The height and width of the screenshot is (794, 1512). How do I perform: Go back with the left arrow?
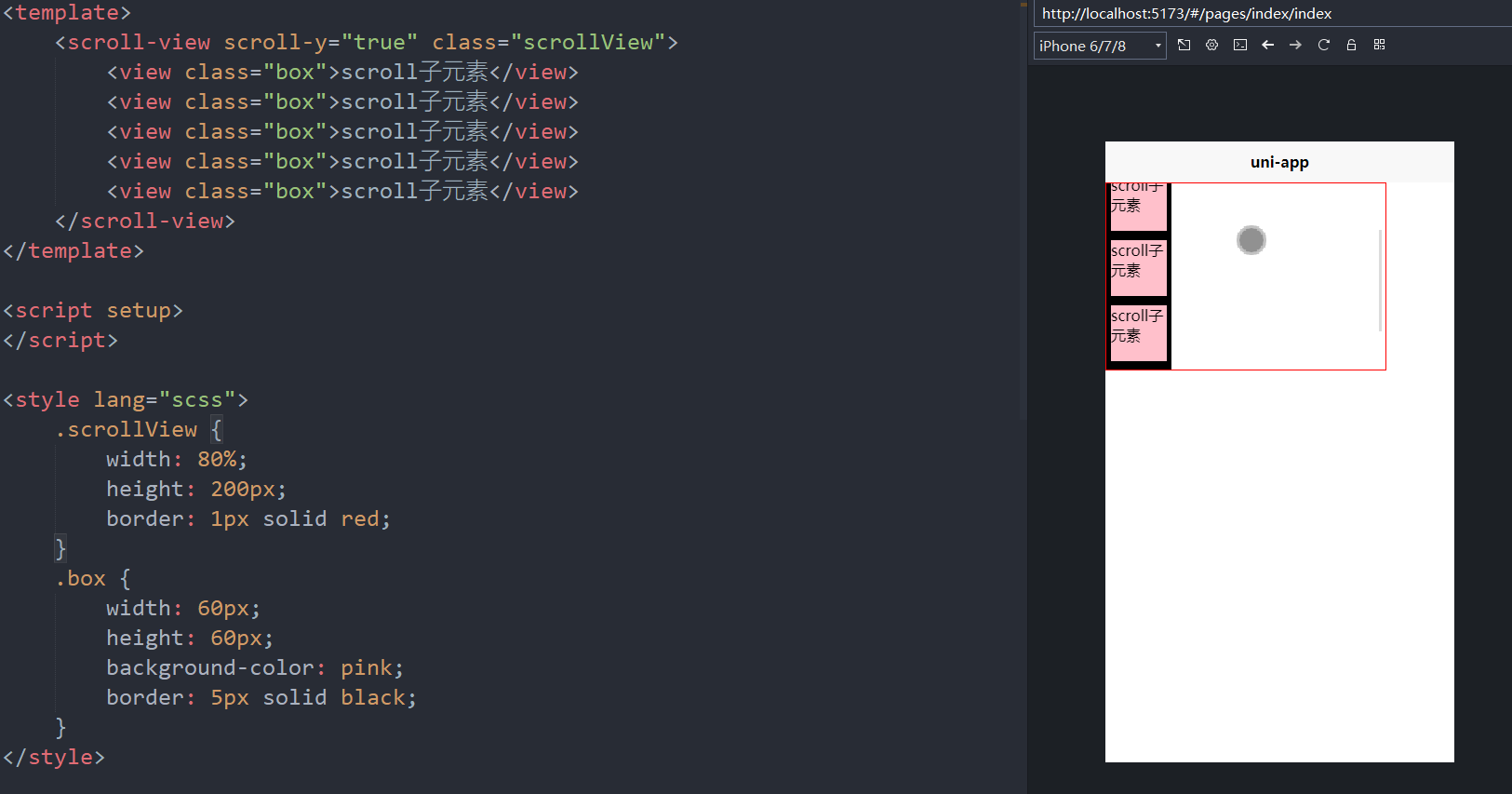tap(1267, 45)
